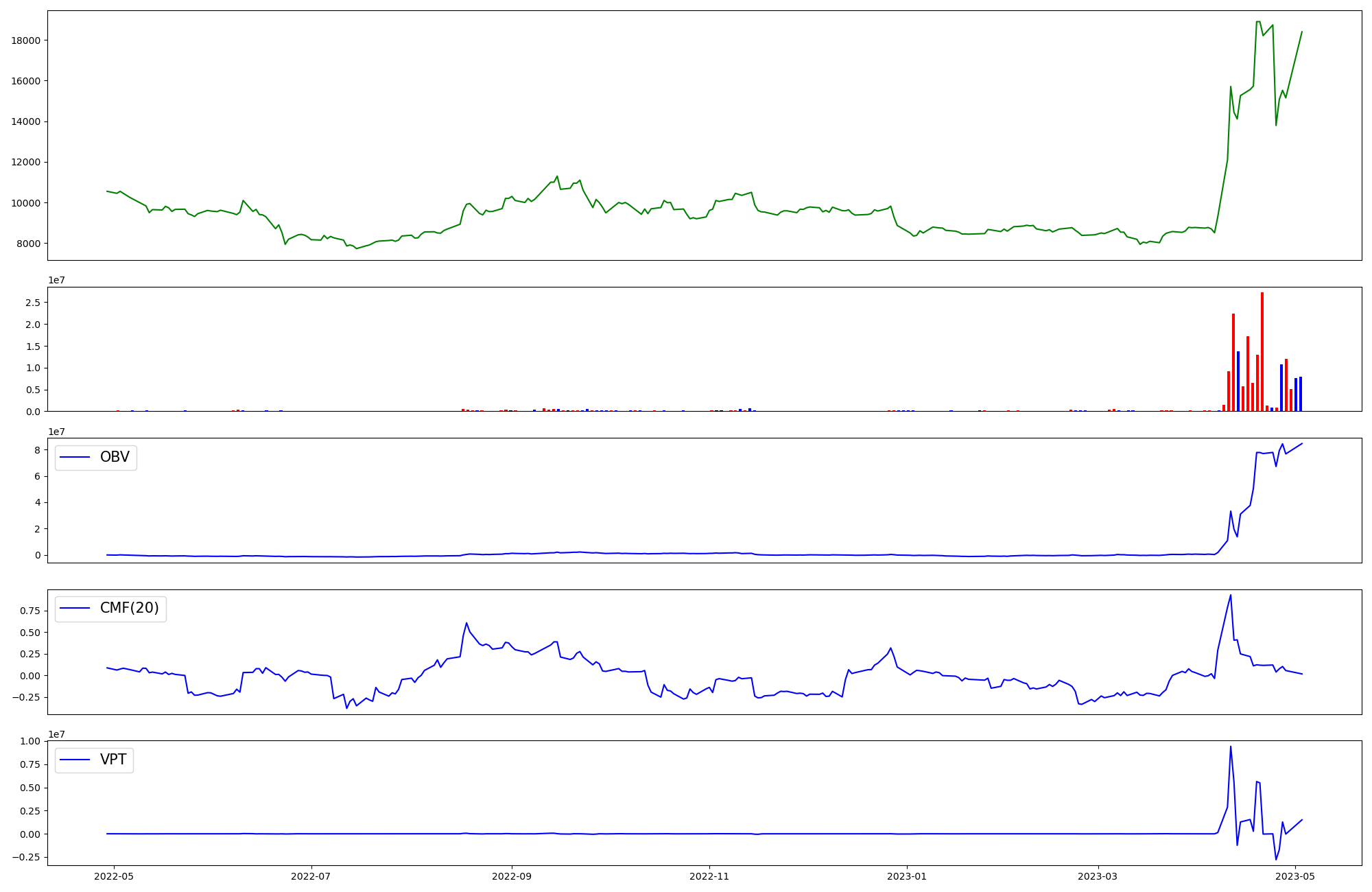Click the 2022-07 x-axis date label

point(311,876)
